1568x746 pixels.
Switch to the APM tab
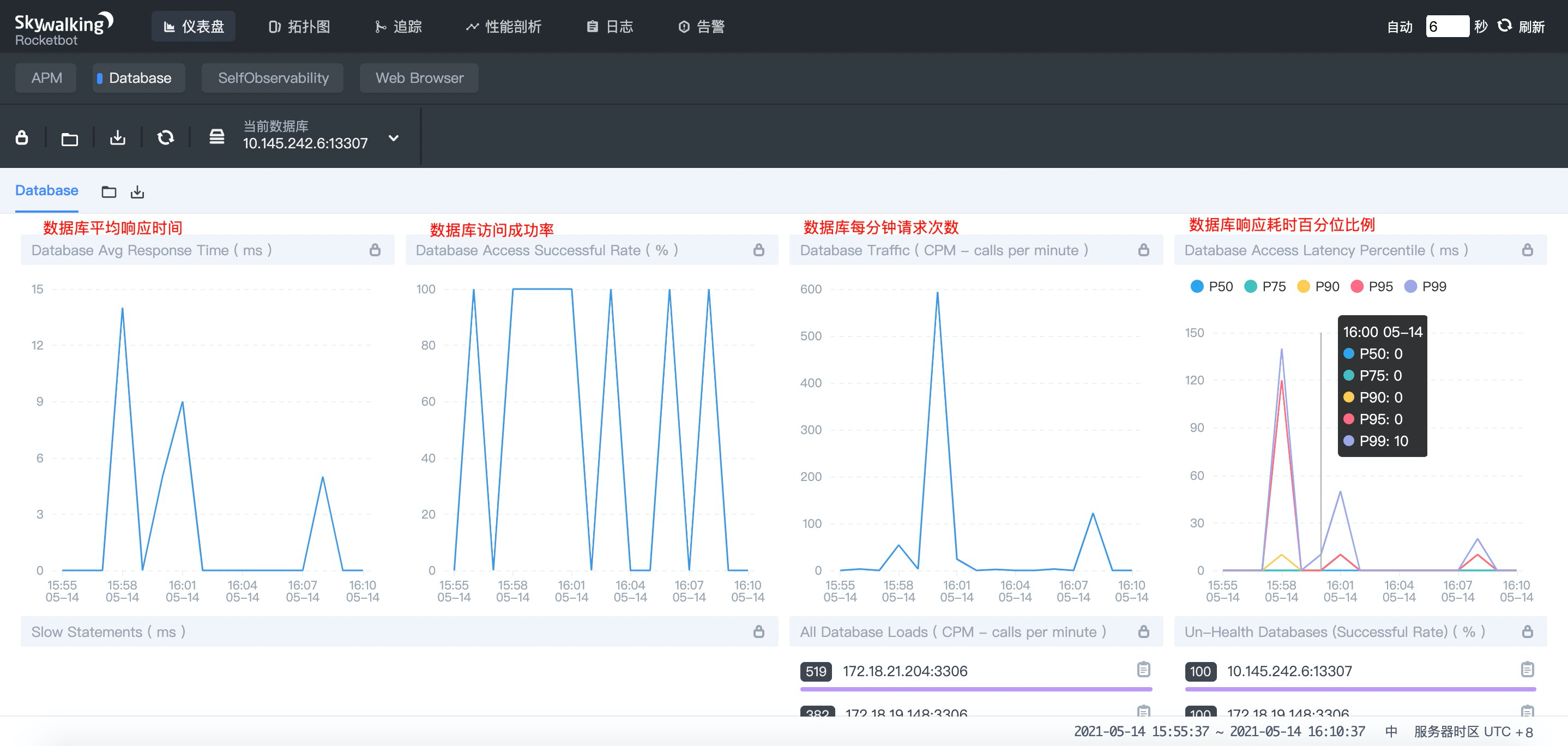coord(45,77)
